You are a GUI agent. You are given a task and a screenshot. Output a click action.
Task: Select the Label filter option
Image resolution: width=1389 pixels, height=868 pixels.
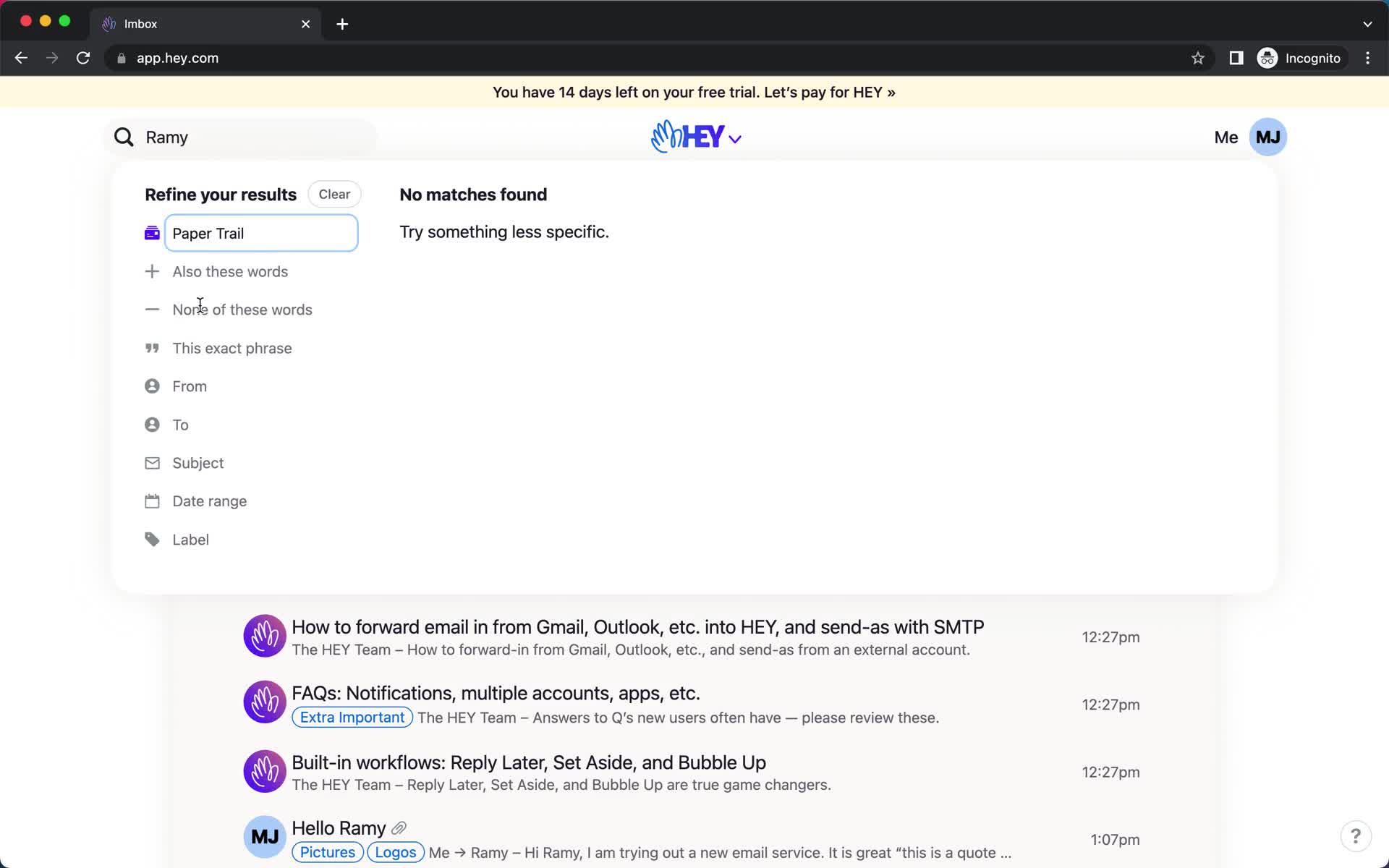[190, 540]
